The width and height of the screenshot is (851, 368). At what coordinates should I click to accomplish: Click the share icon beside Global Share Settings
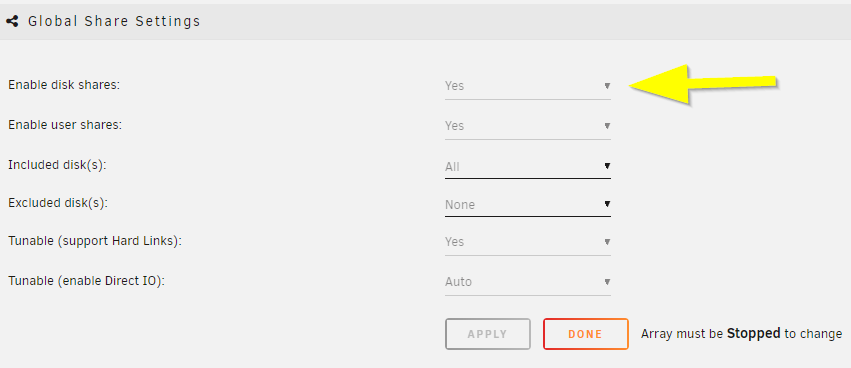coord(12,21)
